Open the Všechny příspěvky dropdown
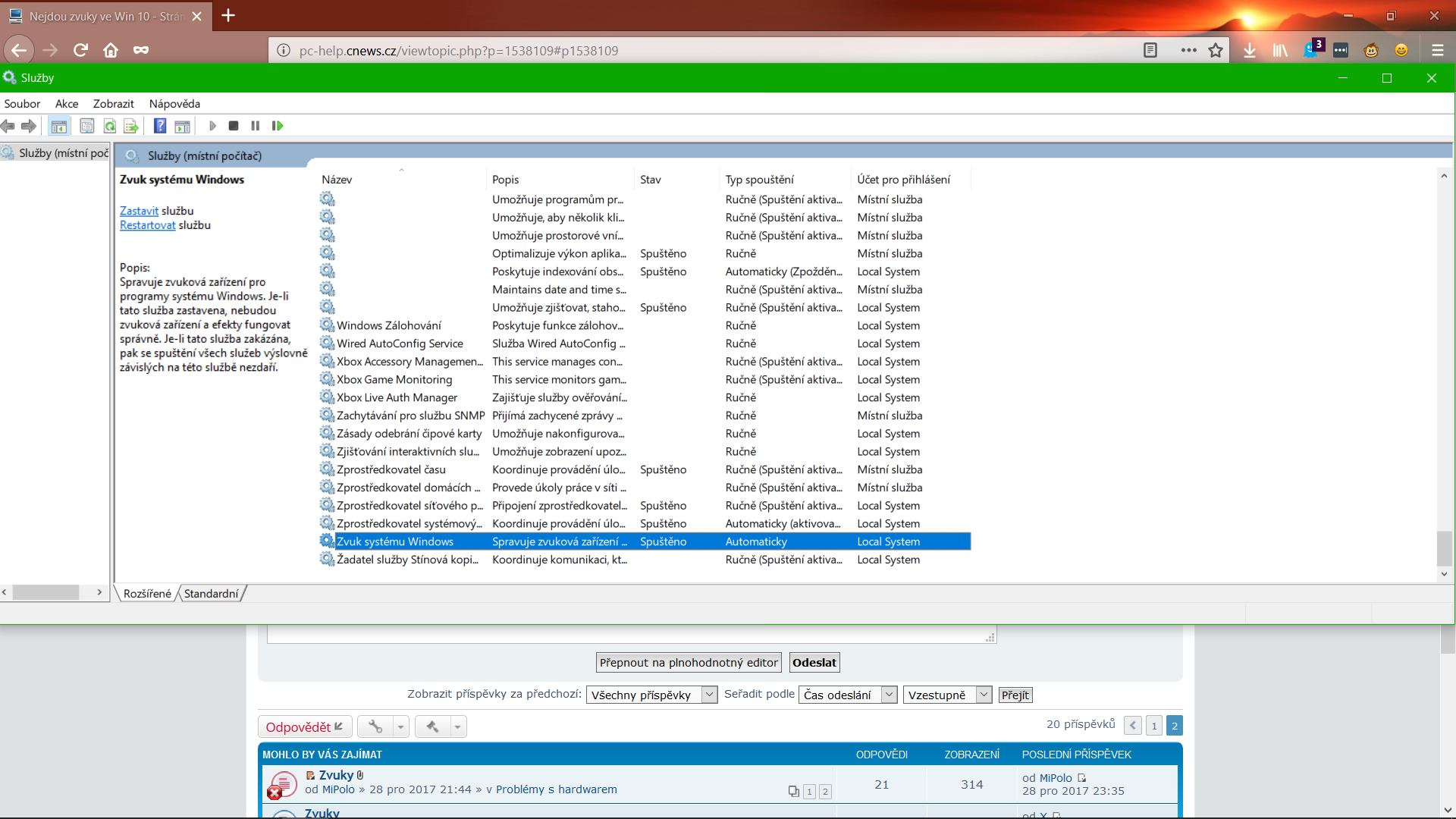Viewport: 1456px width, 819px height. point(651,695)
